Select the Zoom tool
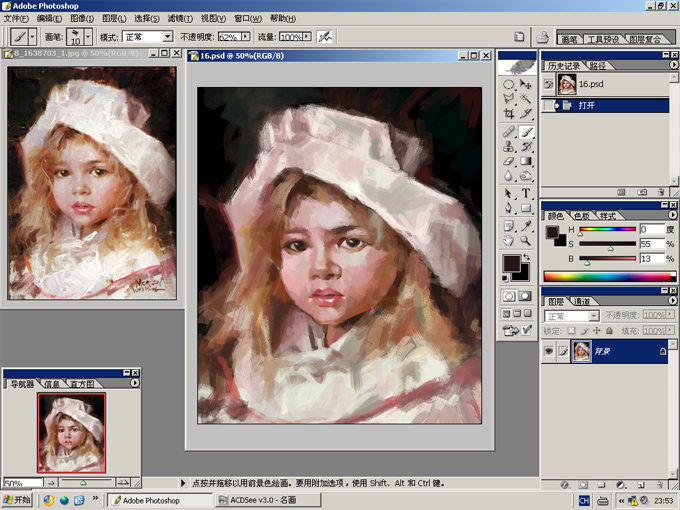 [525, 240]
